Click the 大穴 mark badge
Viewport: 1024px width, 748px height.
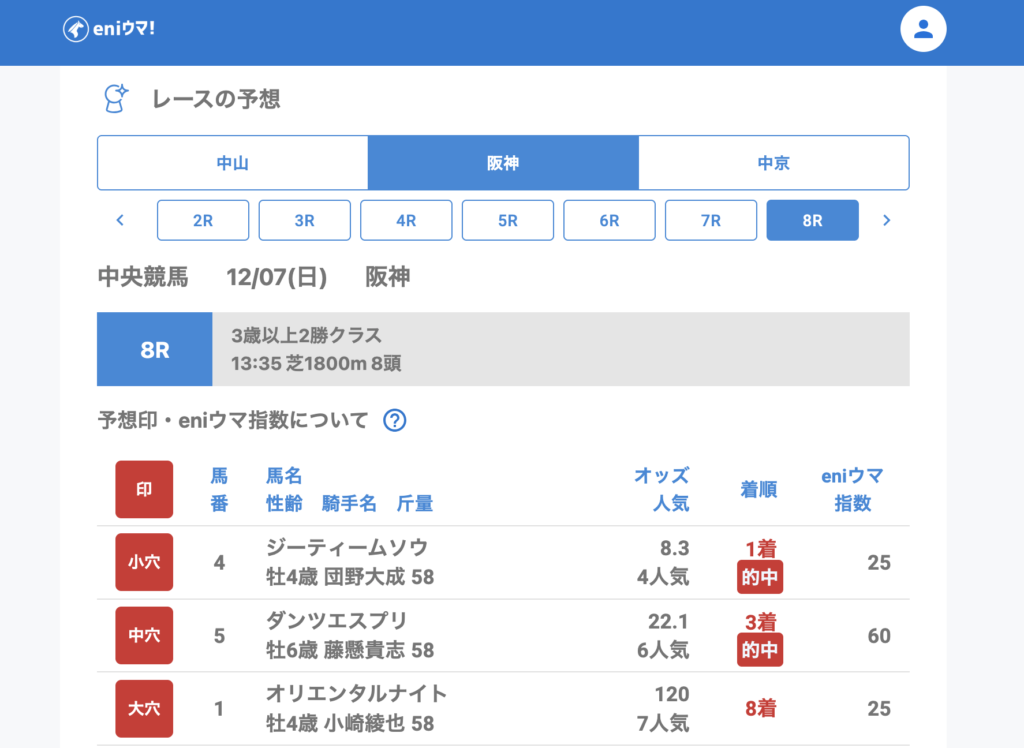[x=144, y=708]
